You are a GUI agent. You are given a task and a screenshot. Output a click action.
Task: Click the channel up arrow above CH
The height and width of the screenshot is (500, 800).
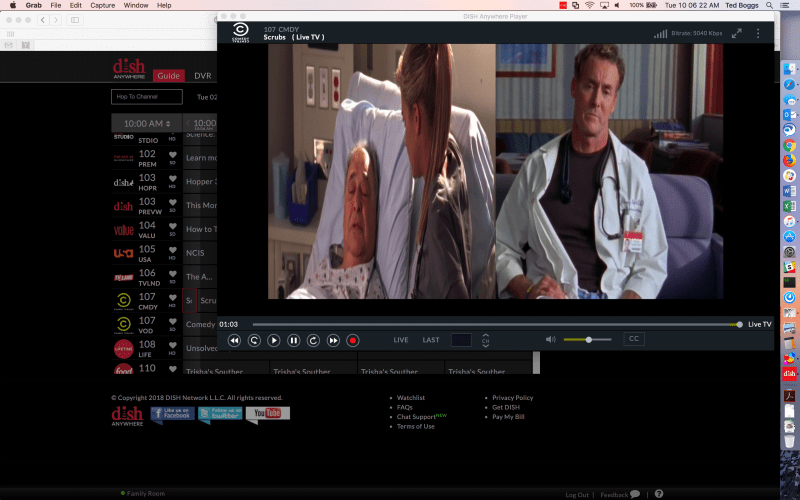point(486,335)
